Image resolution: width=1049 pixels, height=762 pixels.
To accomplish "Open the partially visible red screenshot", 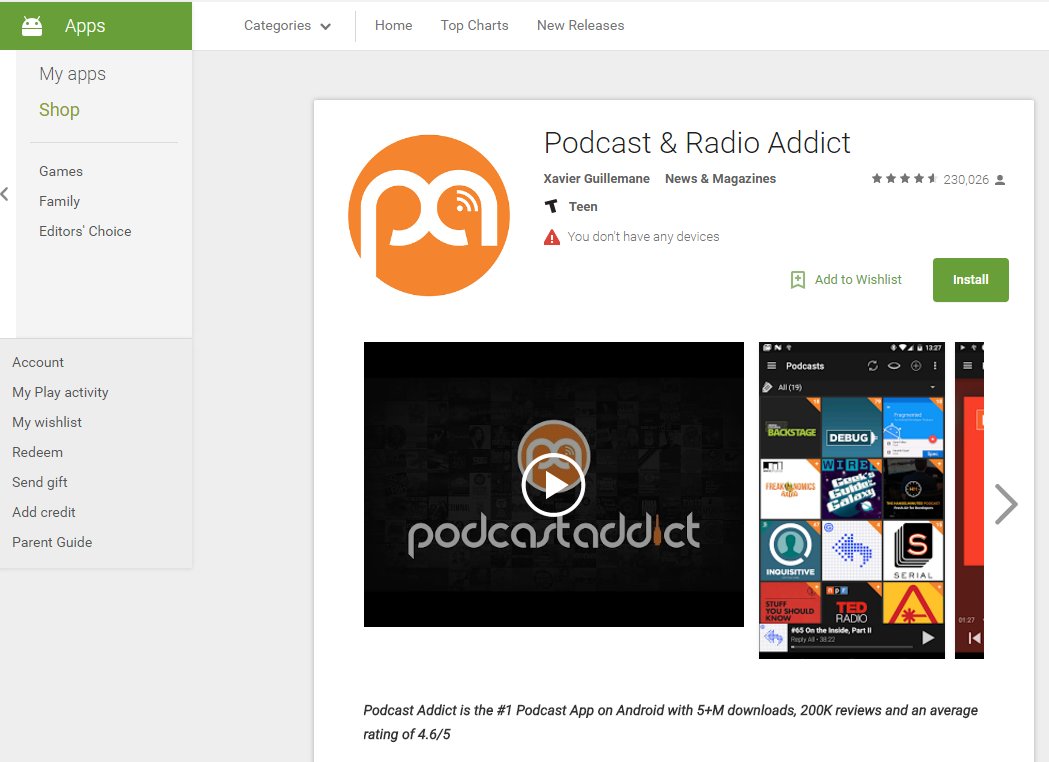I will click(x=969, y=500).
